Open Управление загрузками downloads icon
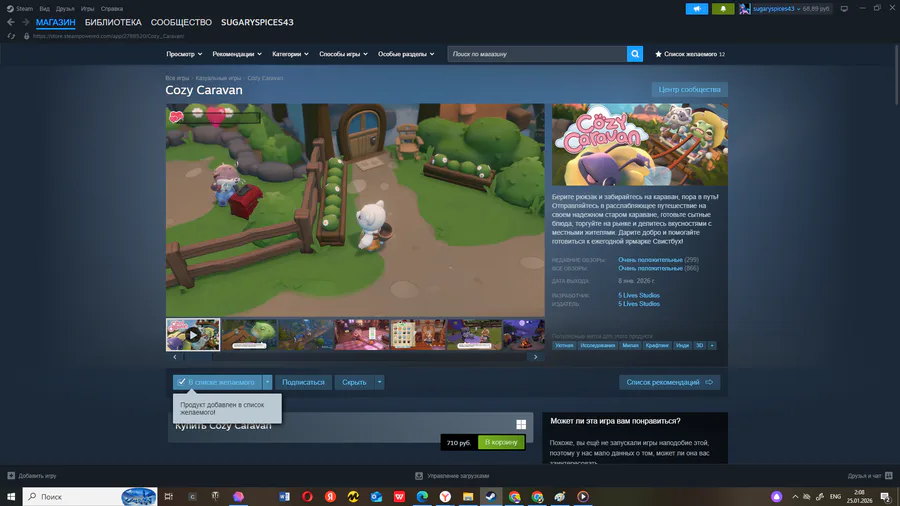This screenshot has height=506, width=900. click(x=419, y=476)
